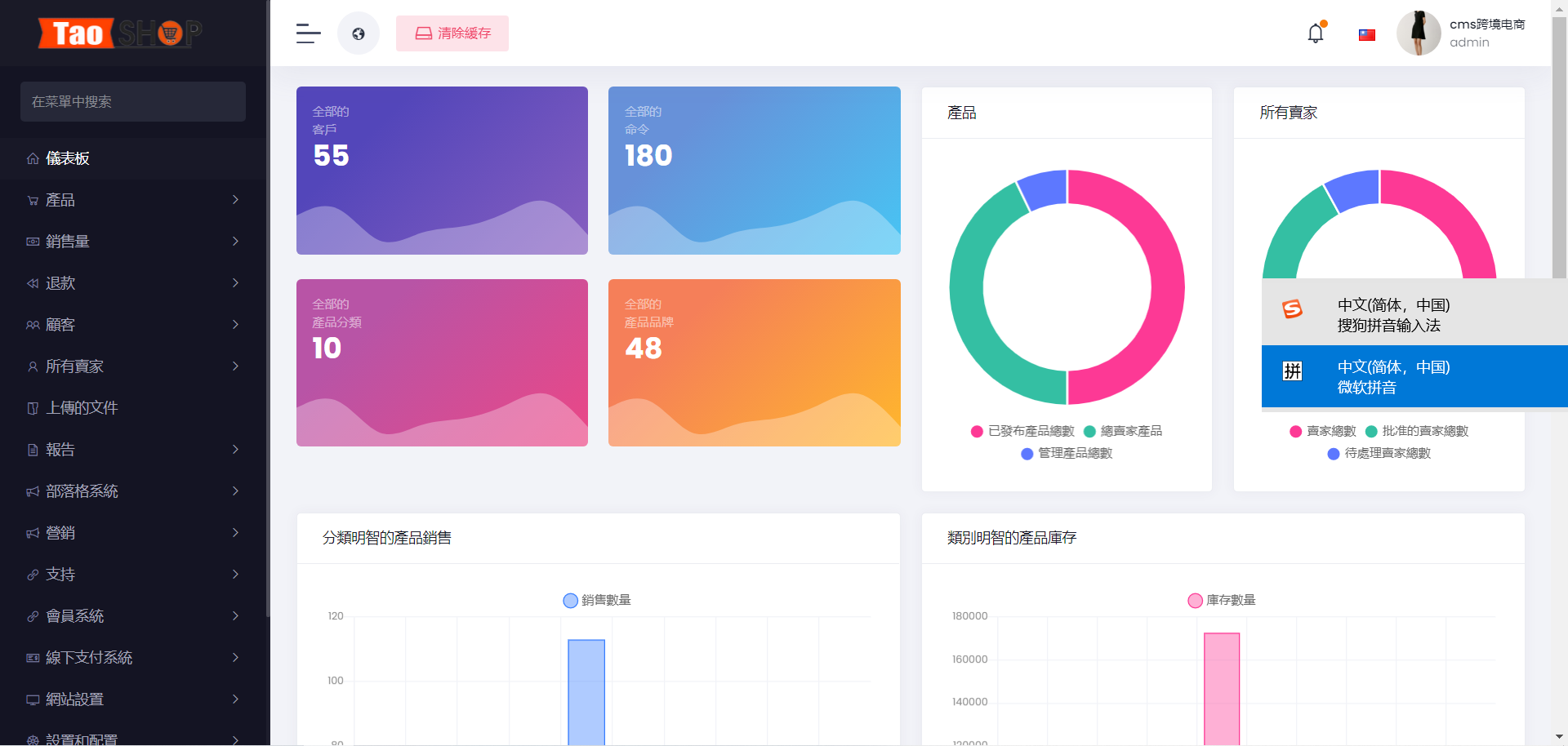Click the 在菜單中搜索 search field

tap(133, 102)
